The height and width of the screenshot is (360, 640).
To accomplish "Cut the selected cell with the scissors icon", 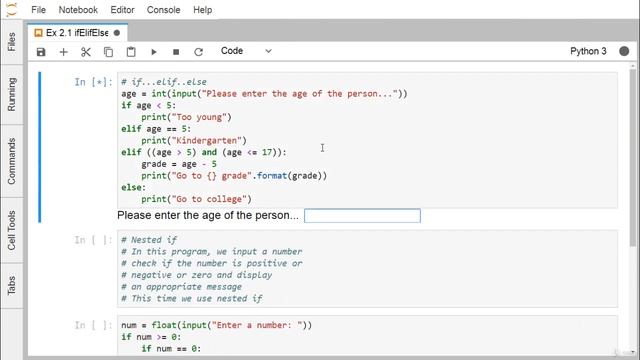I will (86, 52).
